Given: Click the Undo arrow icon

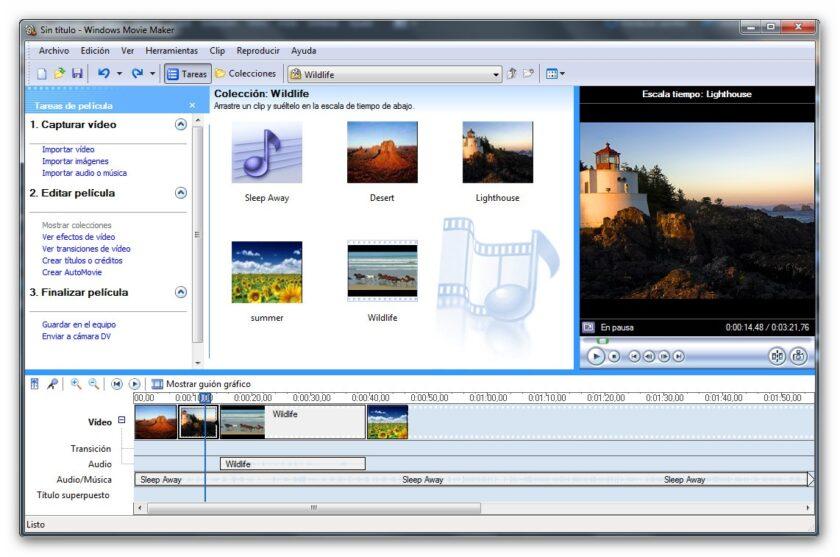Looking at the screenshot, I should pos(103,73).
